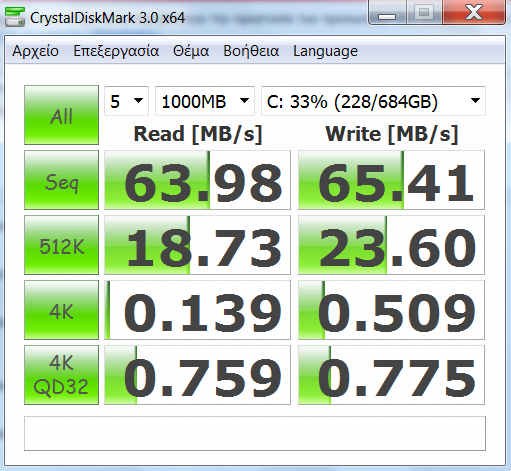Open the Επεξεργασία menu

(x=116, y=51)
